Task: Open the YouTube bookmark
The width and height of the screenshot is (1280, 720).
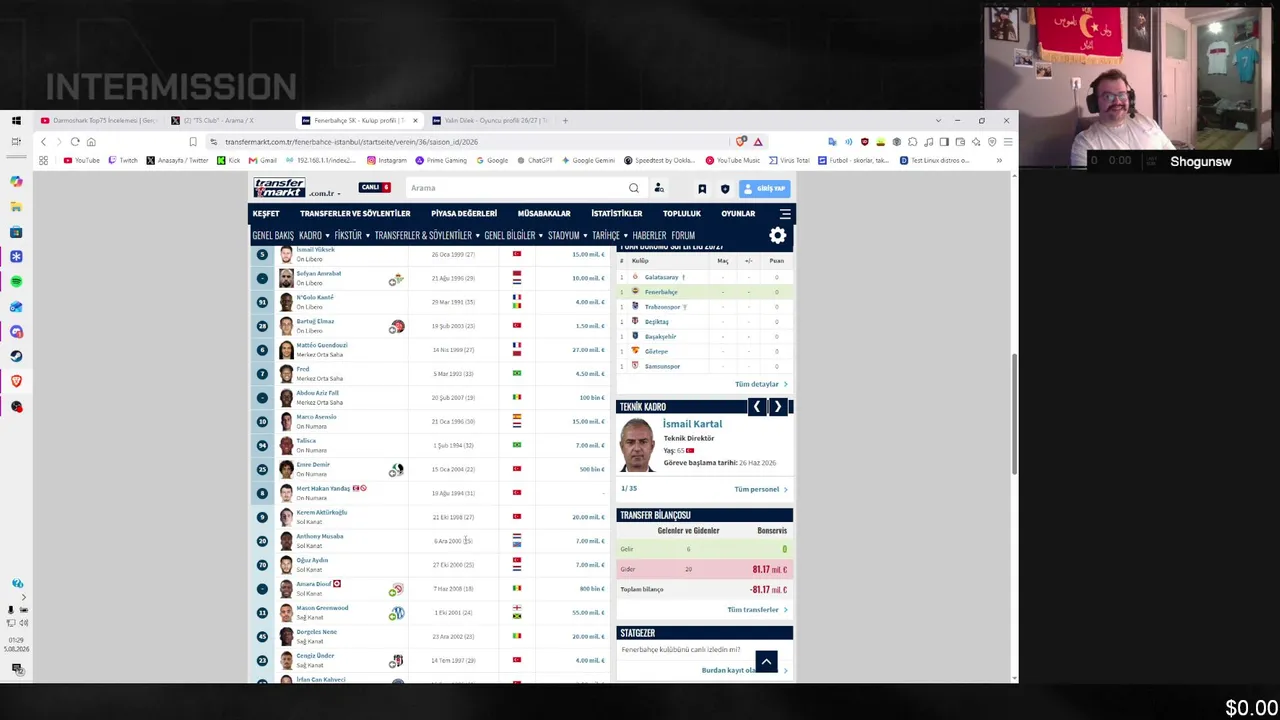Action: 81,160
